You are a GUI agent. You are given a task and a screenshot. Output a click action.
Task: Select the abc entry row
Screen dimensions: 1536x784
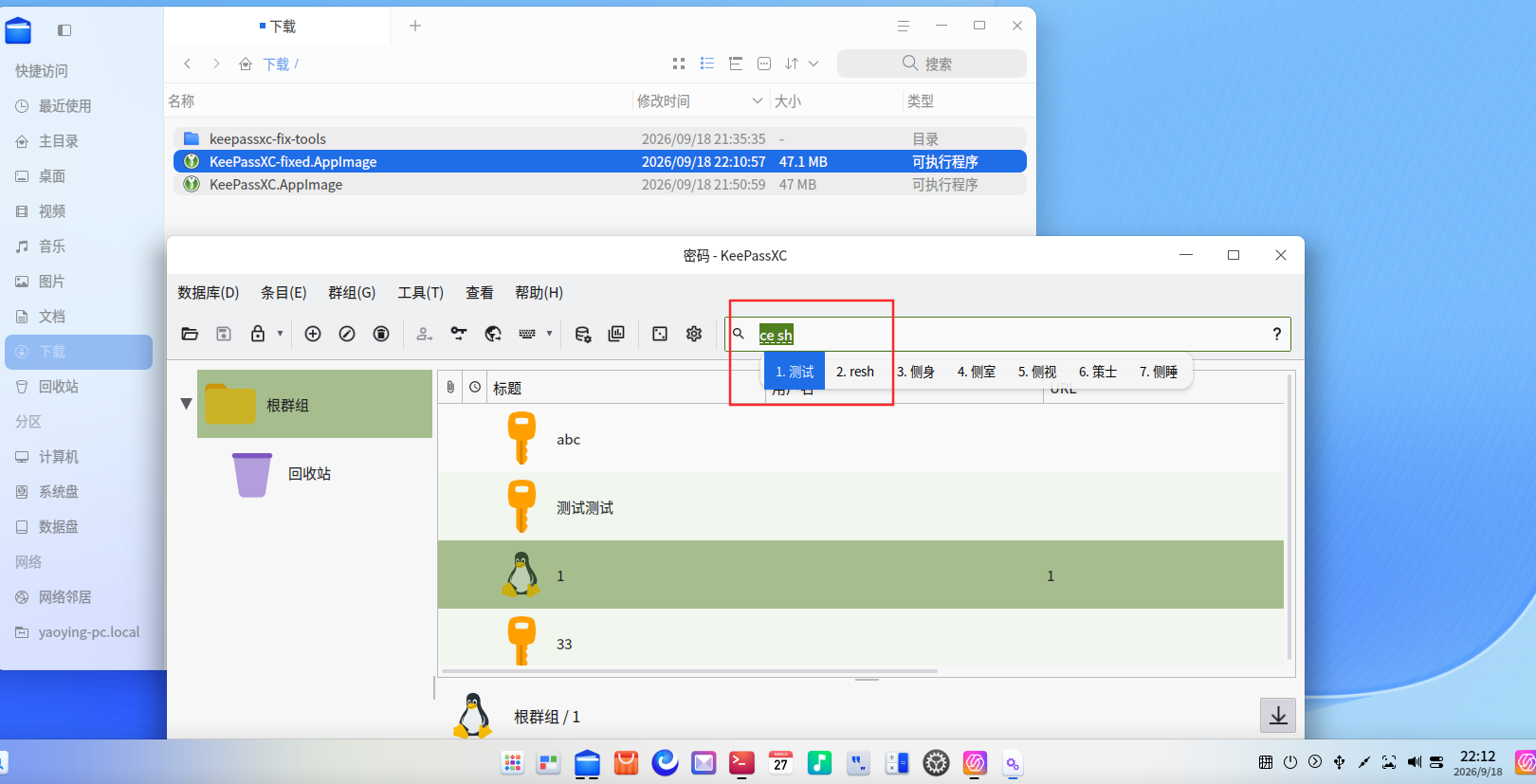pyautogui.click(x=861, y=439)
